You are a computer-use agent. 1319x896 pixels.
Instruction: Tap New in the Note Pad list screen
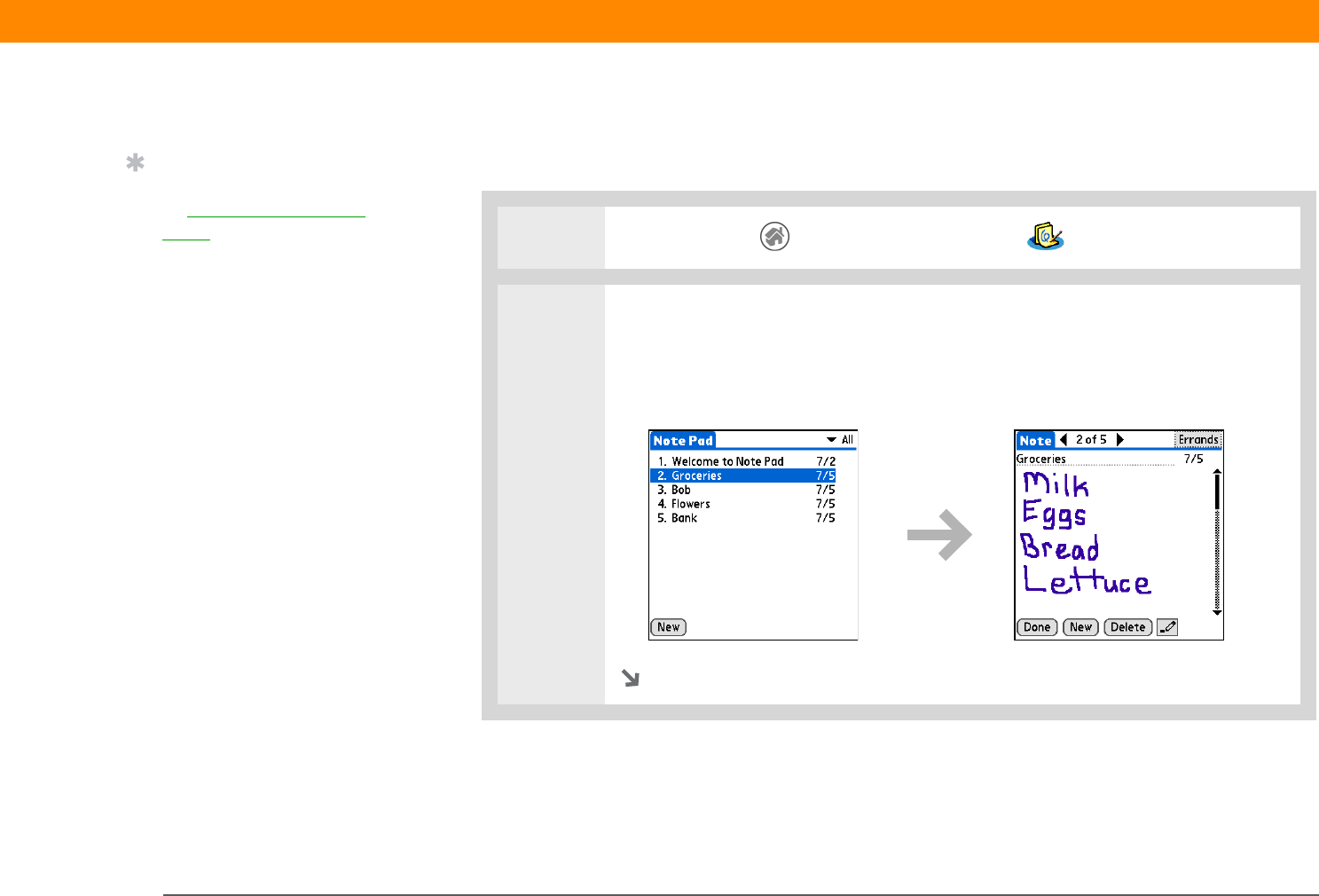coord(669,627)
